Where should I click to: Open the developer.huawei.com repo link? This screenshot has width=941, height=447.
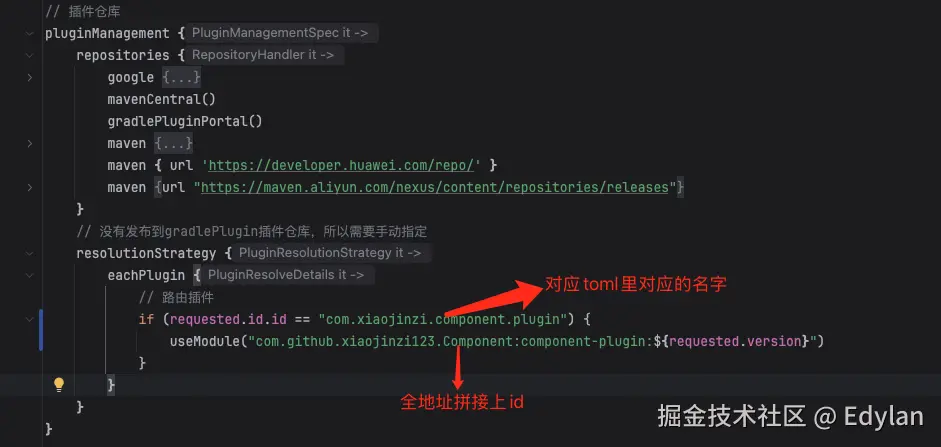[x=341, y=166]
